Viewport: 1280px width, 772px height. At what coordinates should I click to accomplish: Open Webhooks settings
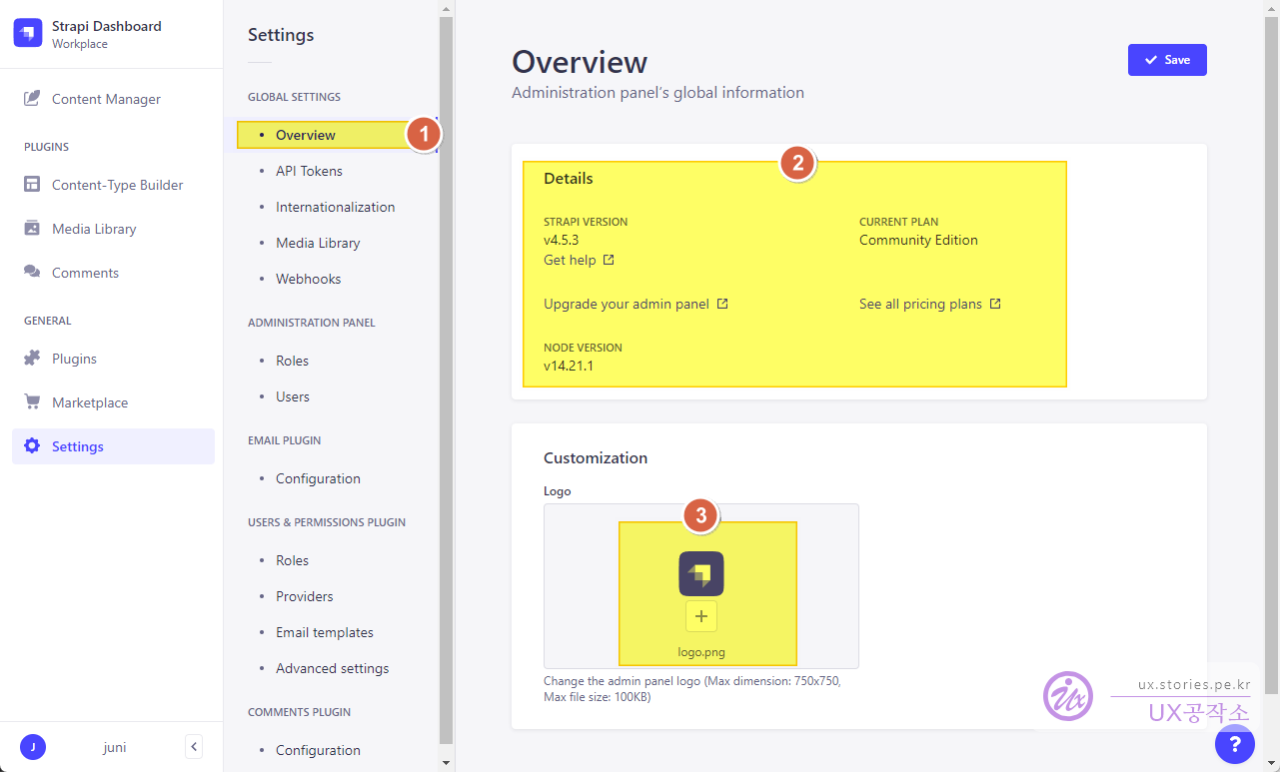pyautogui.click(x=308, y=279)
